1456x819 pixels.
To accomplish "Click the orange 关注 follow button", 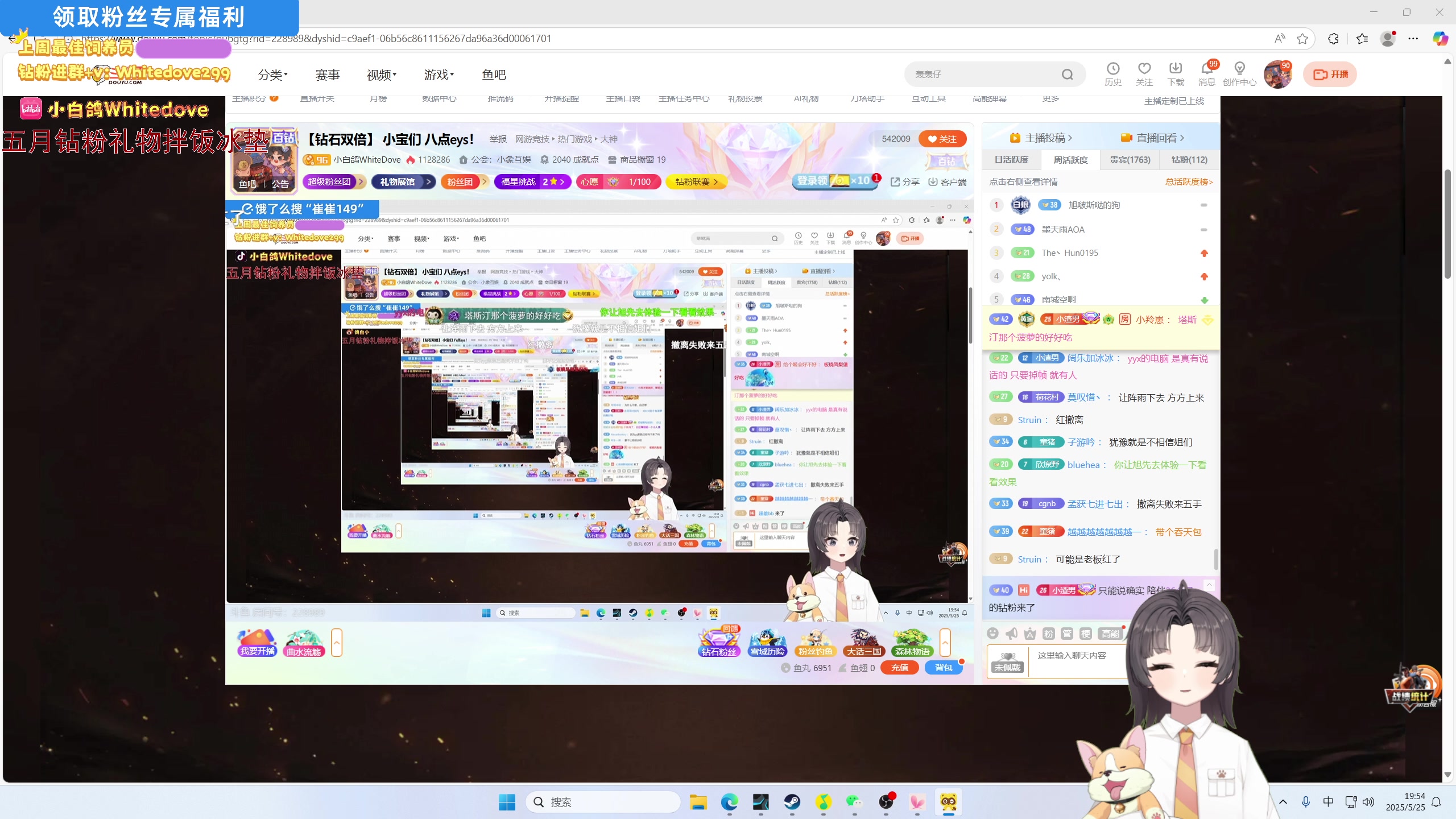I will pos(942,139).
